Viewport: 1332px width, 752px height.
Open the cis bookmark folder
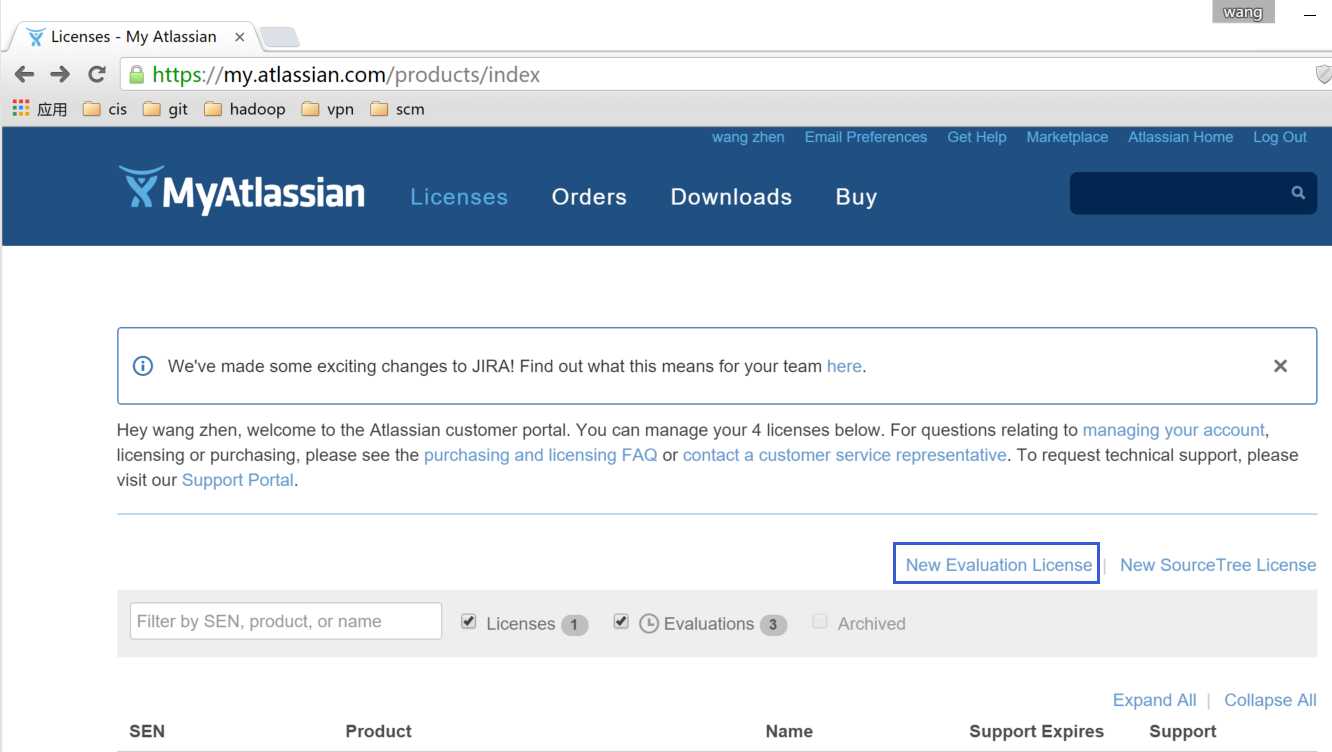[x=105, y=109]
